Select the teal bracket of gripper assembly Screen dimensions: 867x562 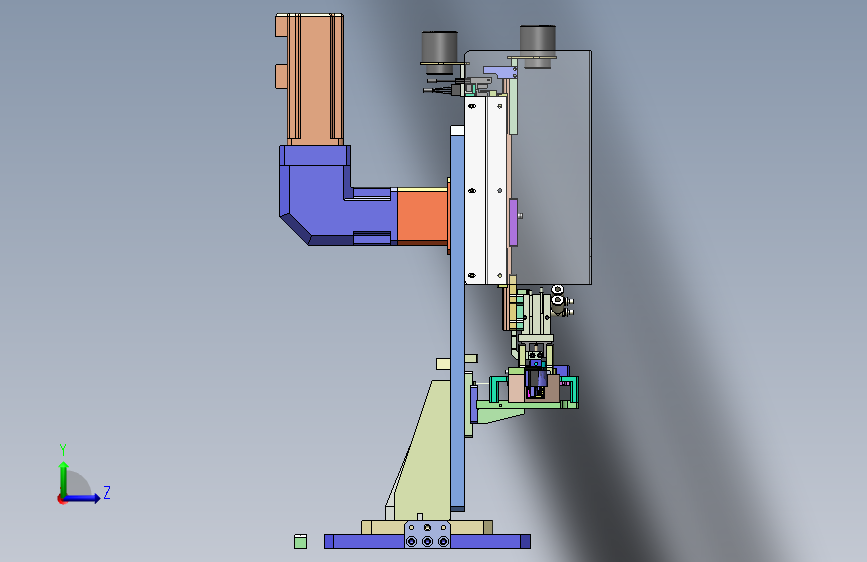click(x=497, y=389)
